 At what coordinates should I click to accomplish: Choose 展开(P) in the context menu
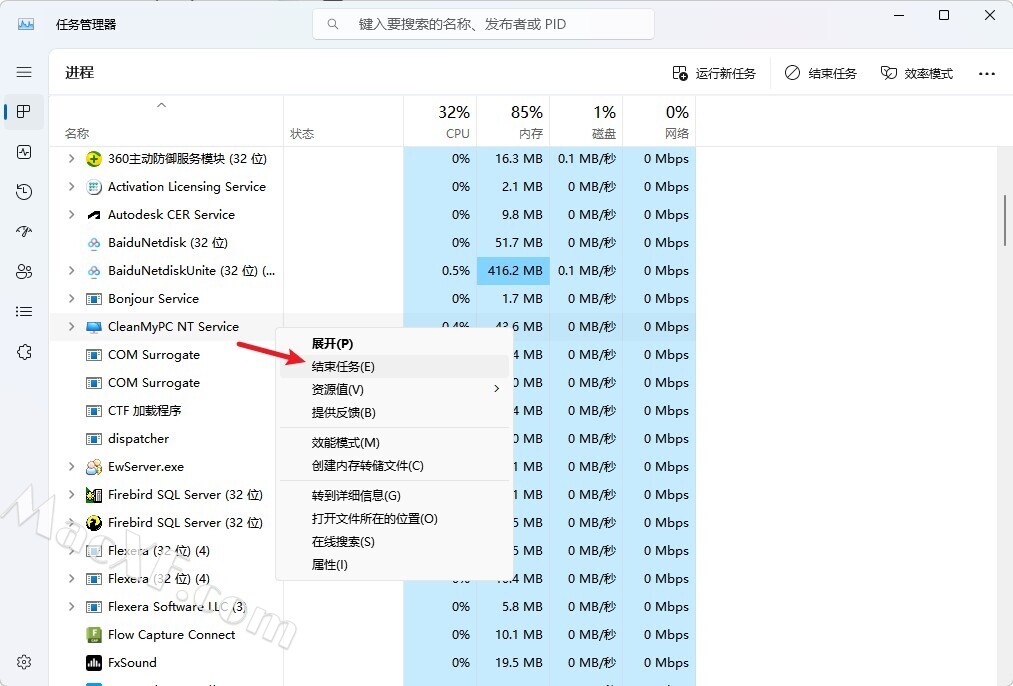pos(394,344)
